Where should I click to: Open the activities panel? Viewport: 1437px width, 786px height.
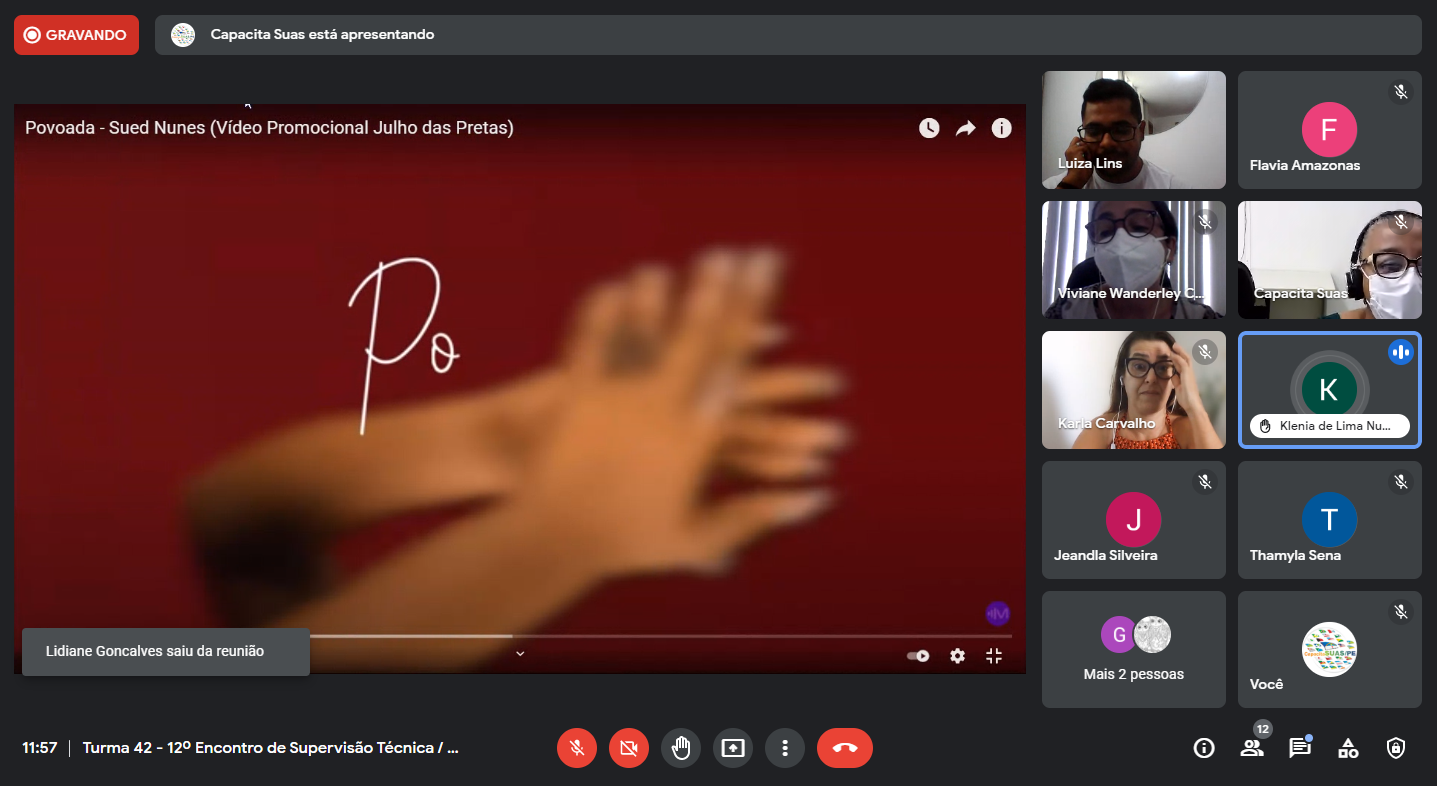[1348, 748]
